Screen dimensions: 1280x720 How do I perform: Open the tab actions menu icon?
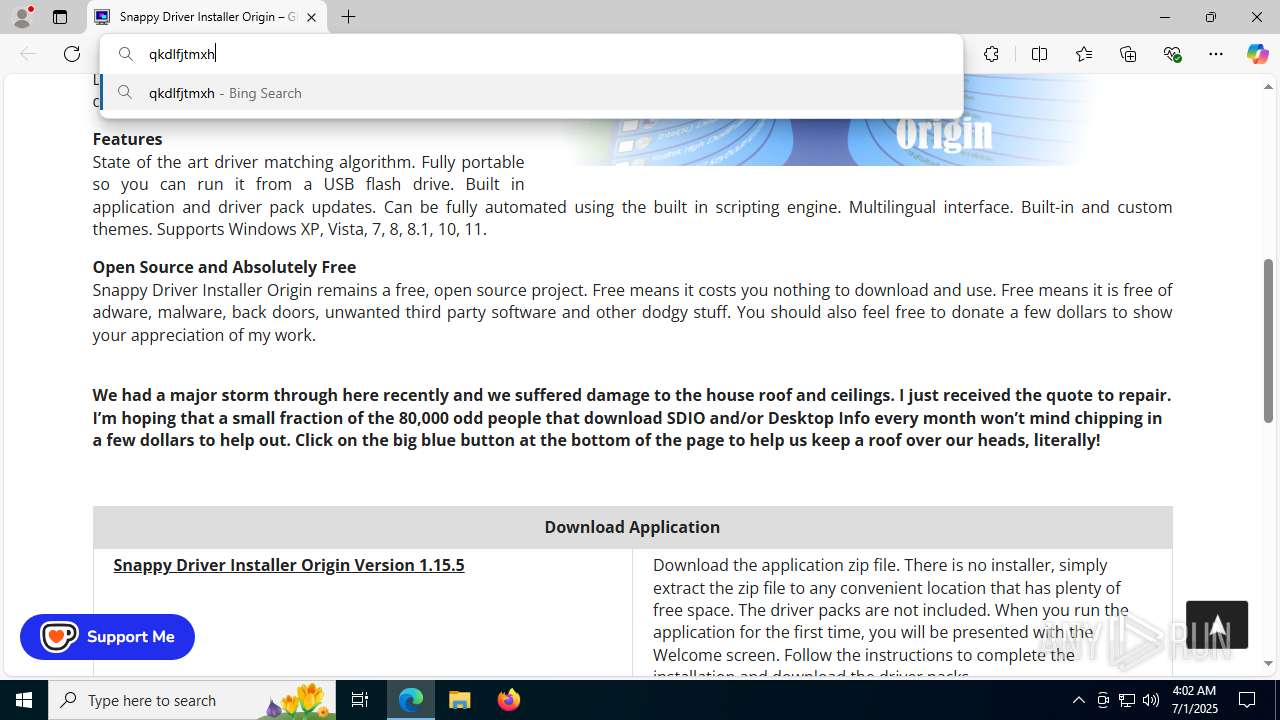click(60, 17)
